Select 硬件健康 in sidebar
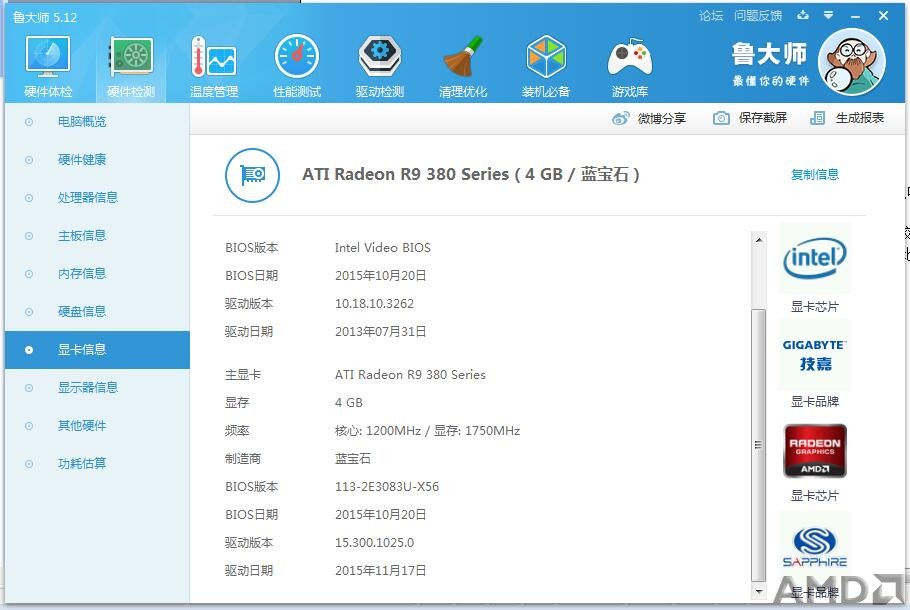 tap(97, 160)
